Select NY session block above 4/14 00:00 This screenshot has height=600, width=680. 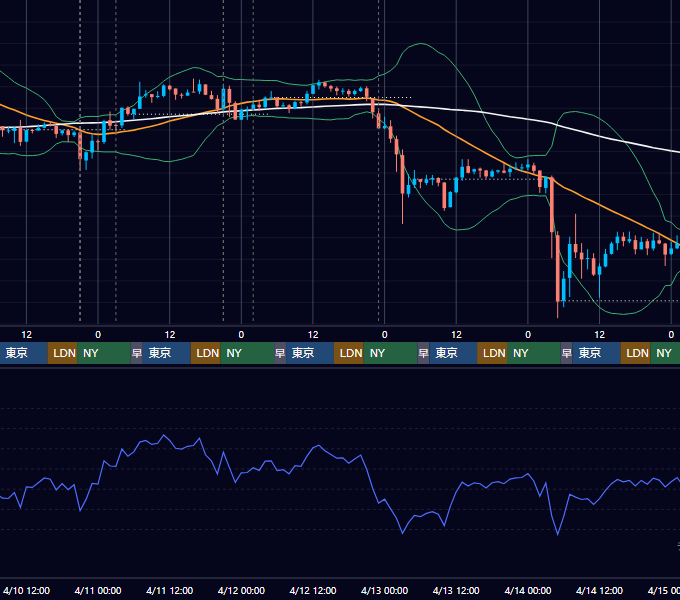point(533,353)
